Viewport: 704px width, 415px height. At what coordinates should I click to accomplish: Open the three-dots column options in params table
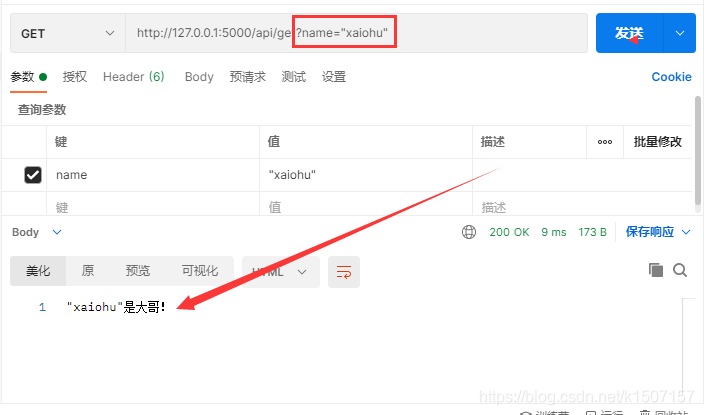604,142
